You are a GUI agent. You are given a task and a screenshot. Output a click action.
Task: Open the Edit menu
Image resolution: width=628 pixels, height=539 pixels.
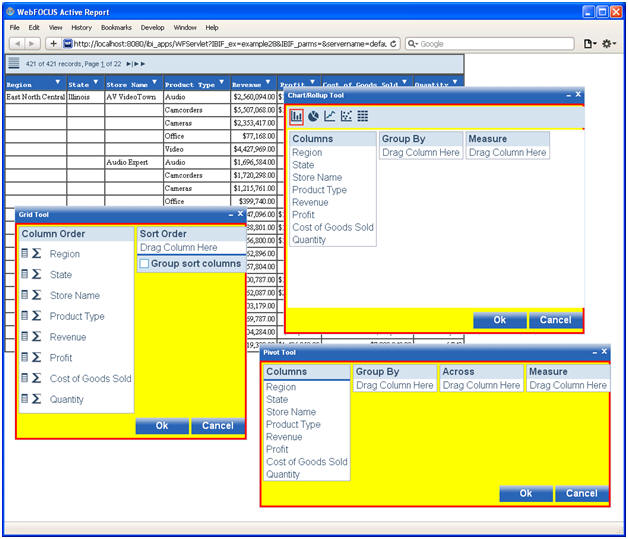coord(34,28)
